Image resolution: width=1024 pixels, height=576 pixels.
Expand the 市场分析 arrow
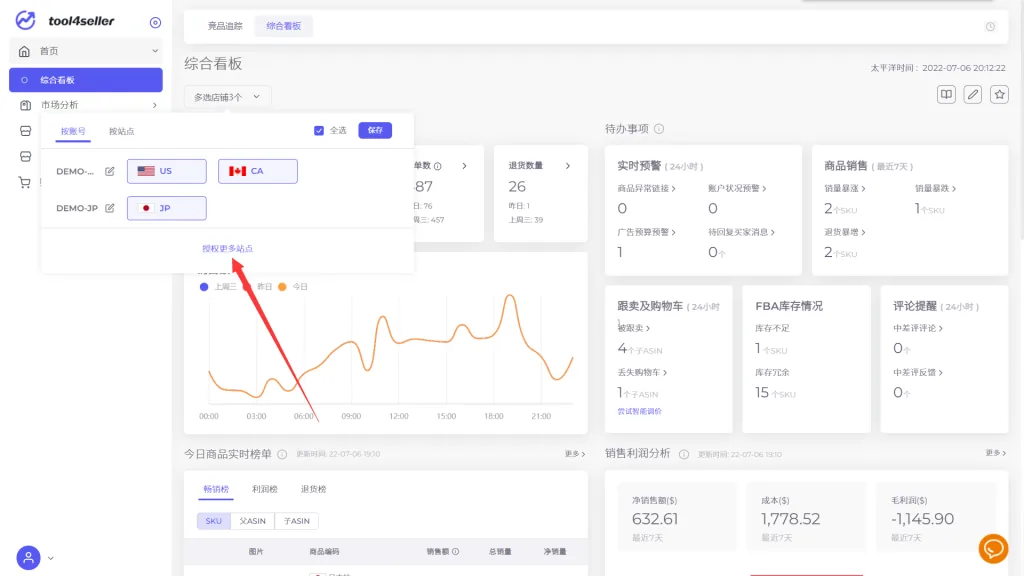[x=155, y=105]
